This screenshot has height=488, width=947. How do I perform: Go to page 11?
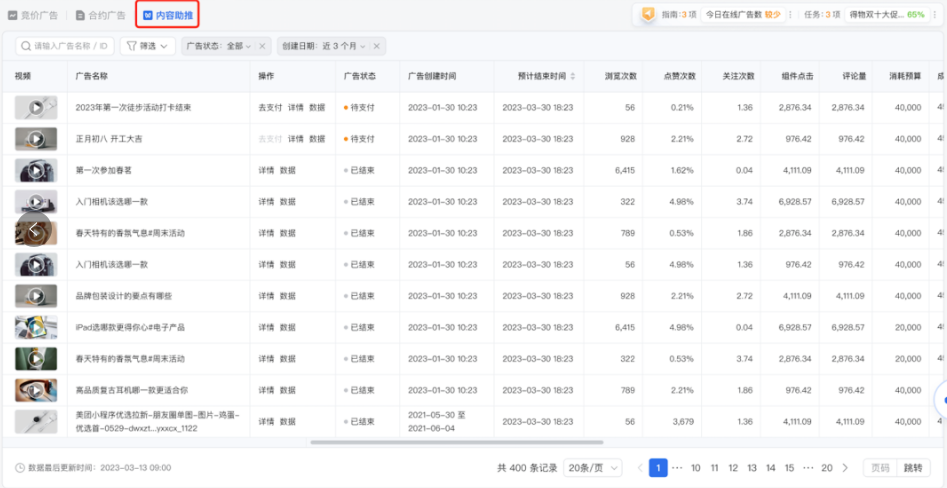tap(714, 467)
